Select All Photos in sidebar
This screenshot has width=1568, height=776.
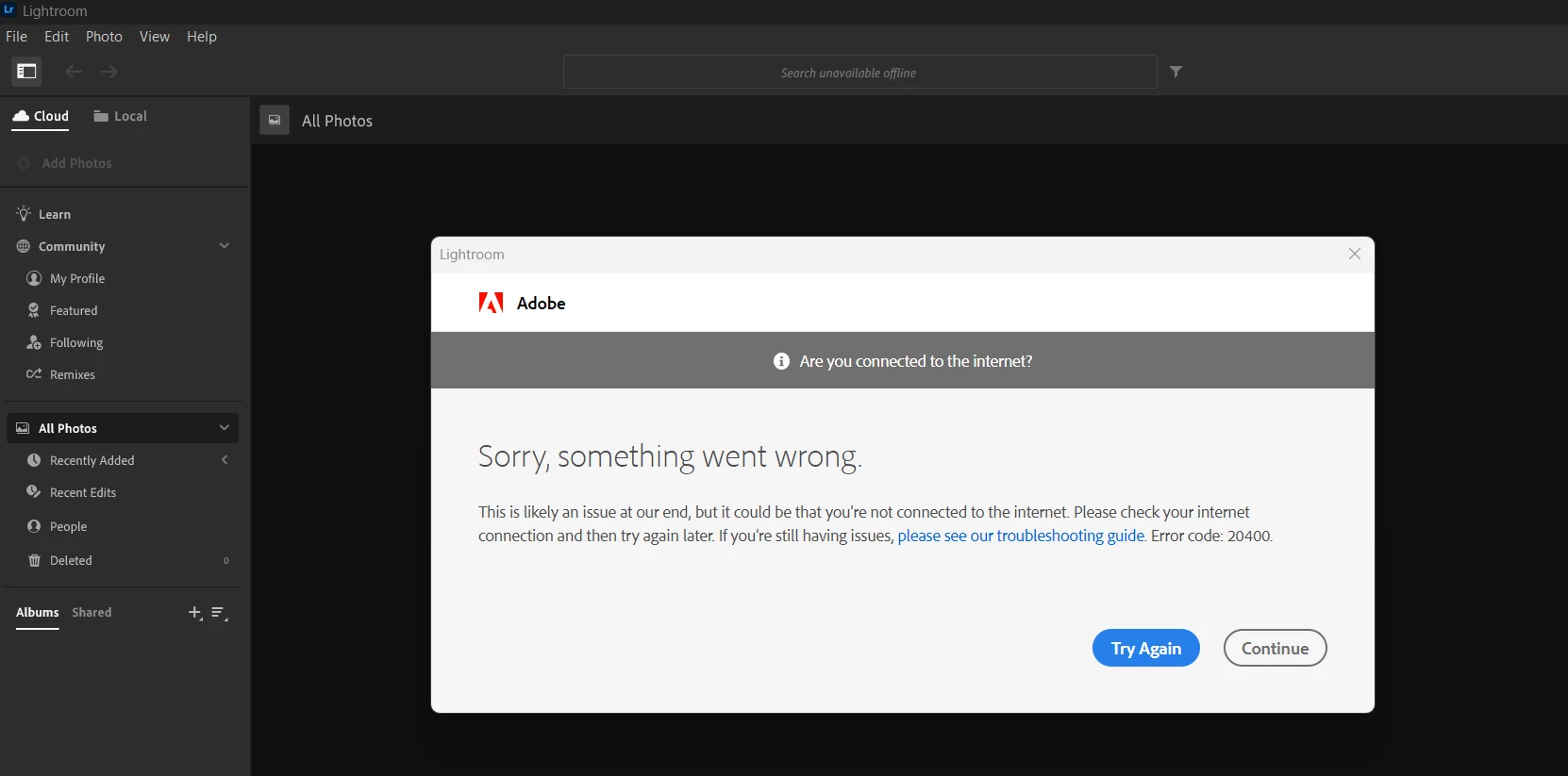(x=123, y=428)
